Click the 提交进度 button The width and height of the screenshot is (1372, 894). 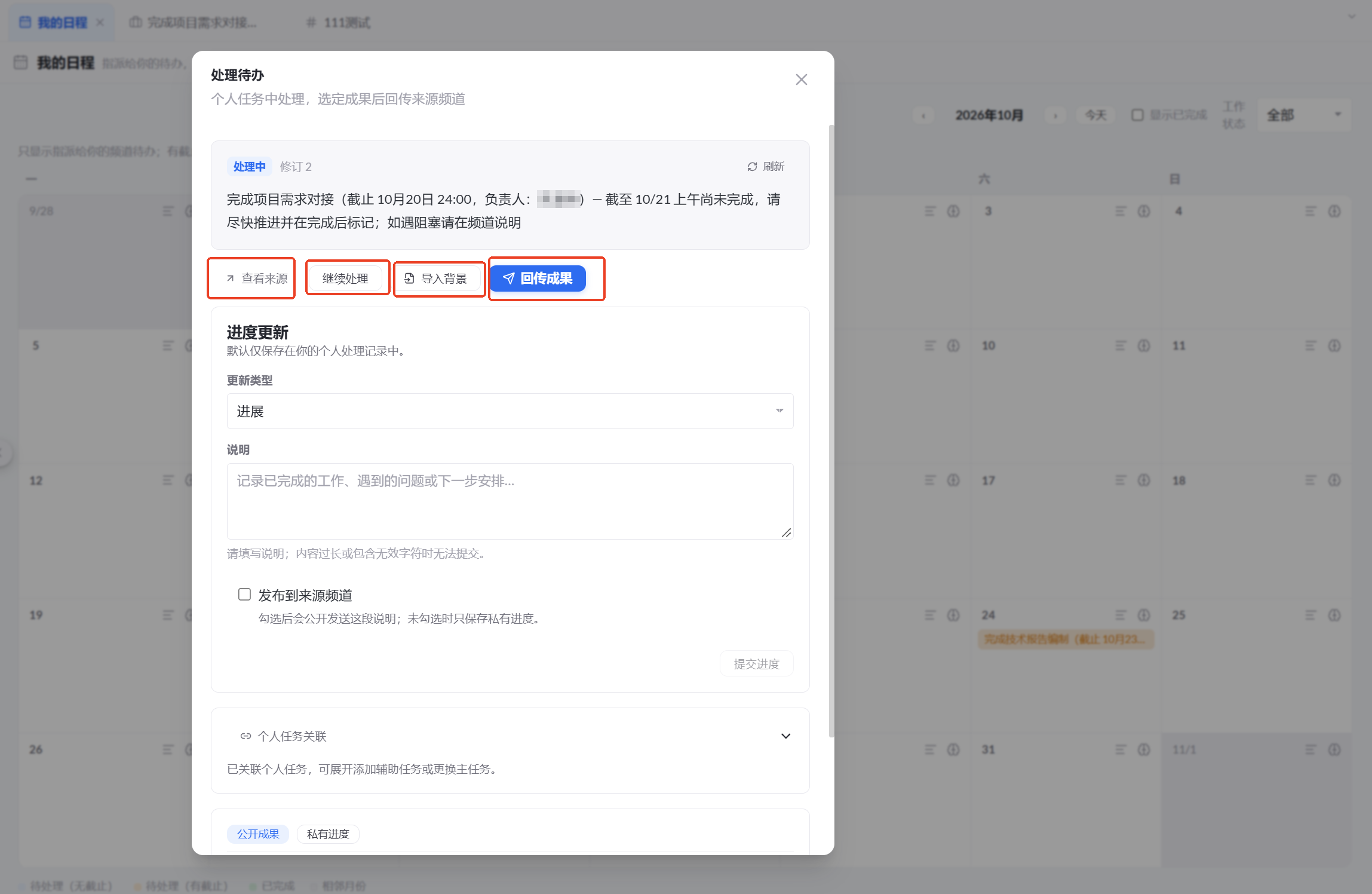pos(756,664)
